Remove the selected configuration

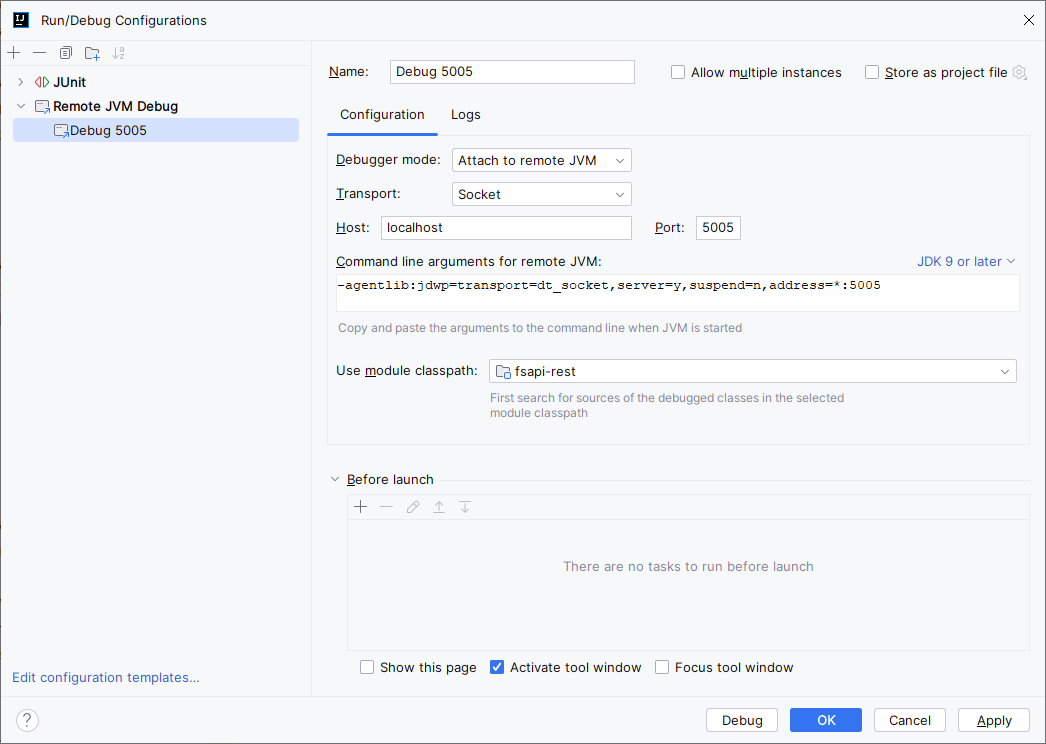(39, 52)
